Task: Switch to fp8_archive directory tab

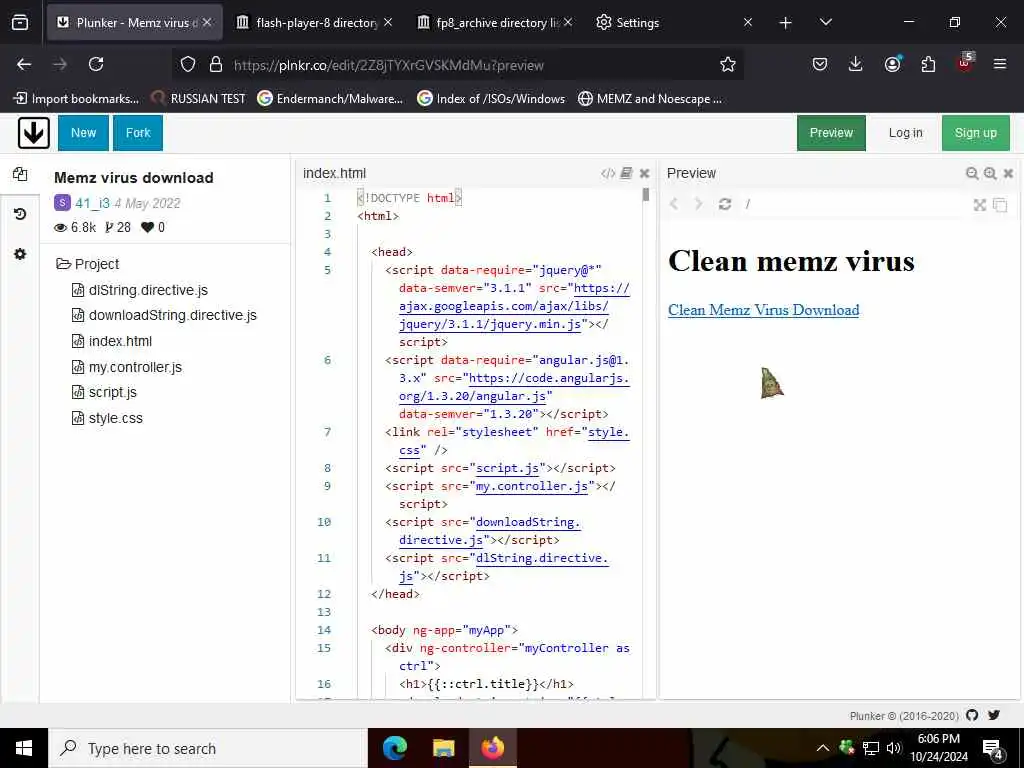Action: (494, 22)
